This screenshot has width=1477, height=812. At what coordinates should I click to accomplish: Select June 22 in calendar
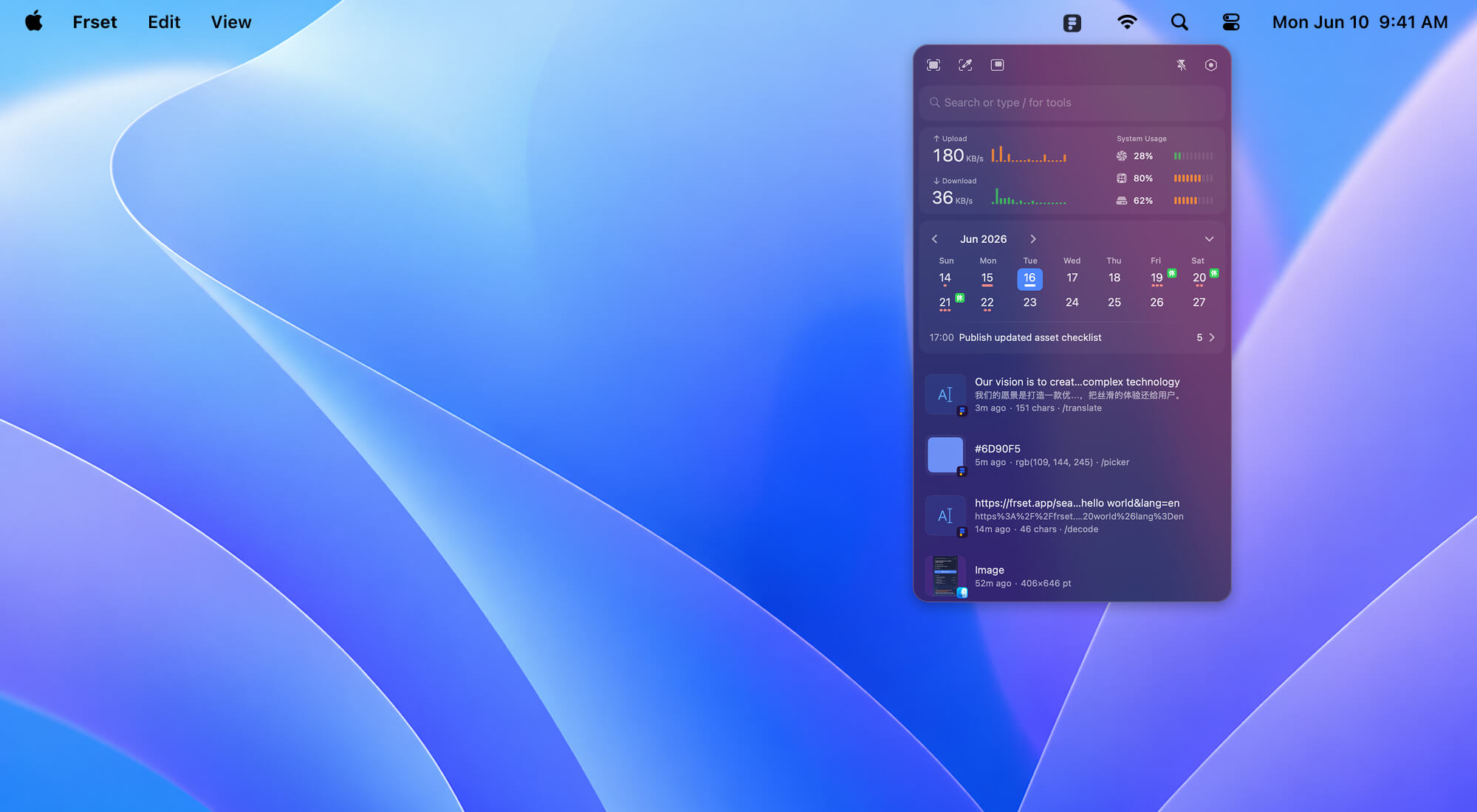pos(987,303)
